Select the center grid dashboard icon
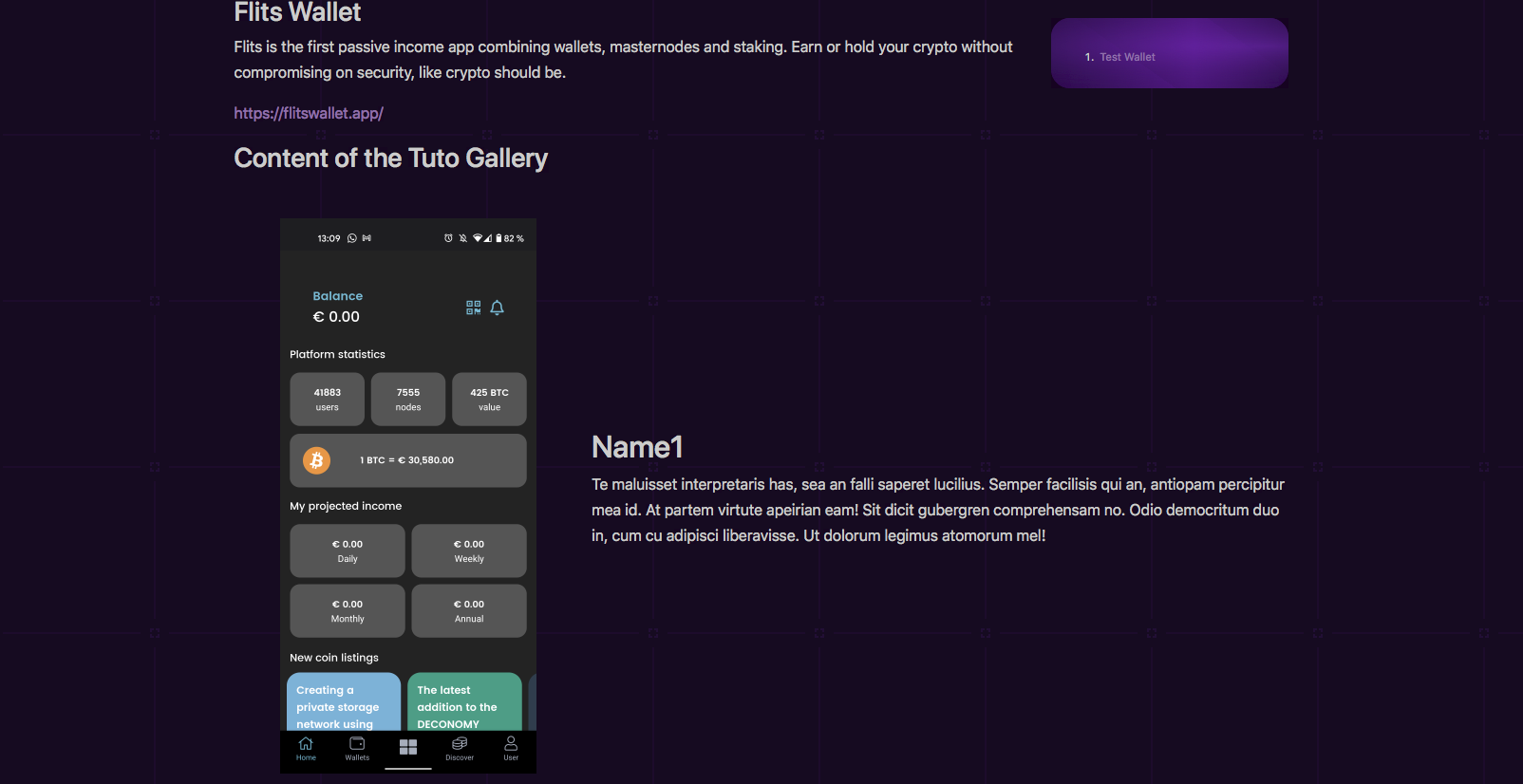This screenshot has width=1523, height=784. (x=408, y=747)
